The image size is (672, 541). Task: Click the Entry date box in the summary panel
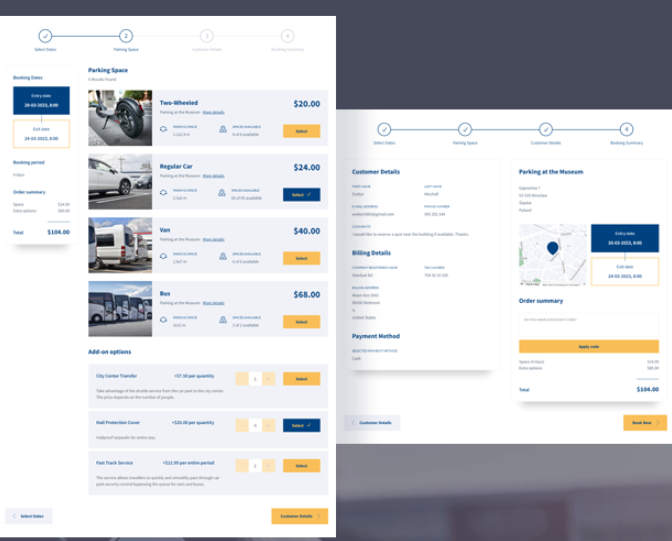point(625,238)
